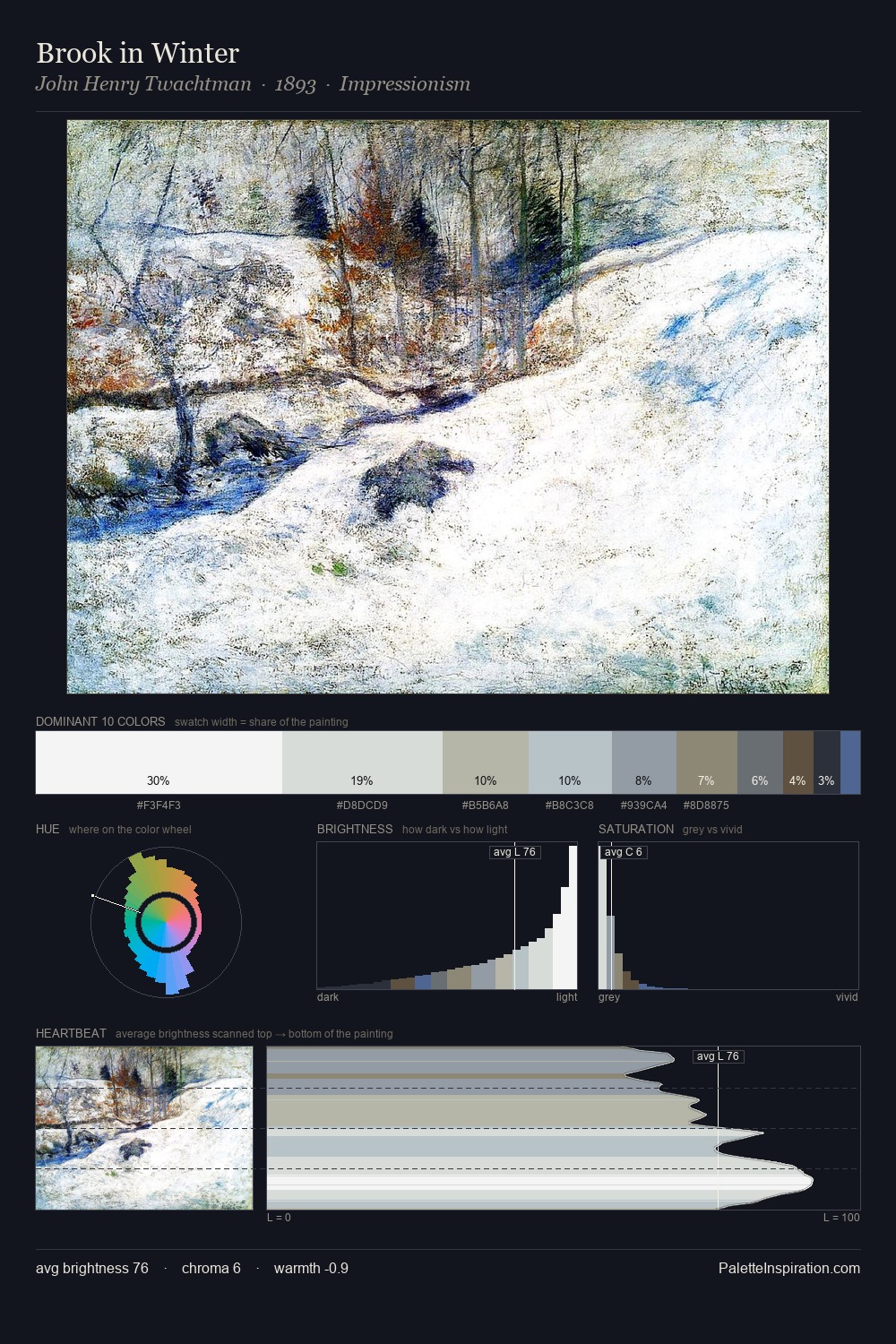Click the 'avg L 76' label in Brightness chart
Screen dimensions: 896x1344
tap(515, 852)
